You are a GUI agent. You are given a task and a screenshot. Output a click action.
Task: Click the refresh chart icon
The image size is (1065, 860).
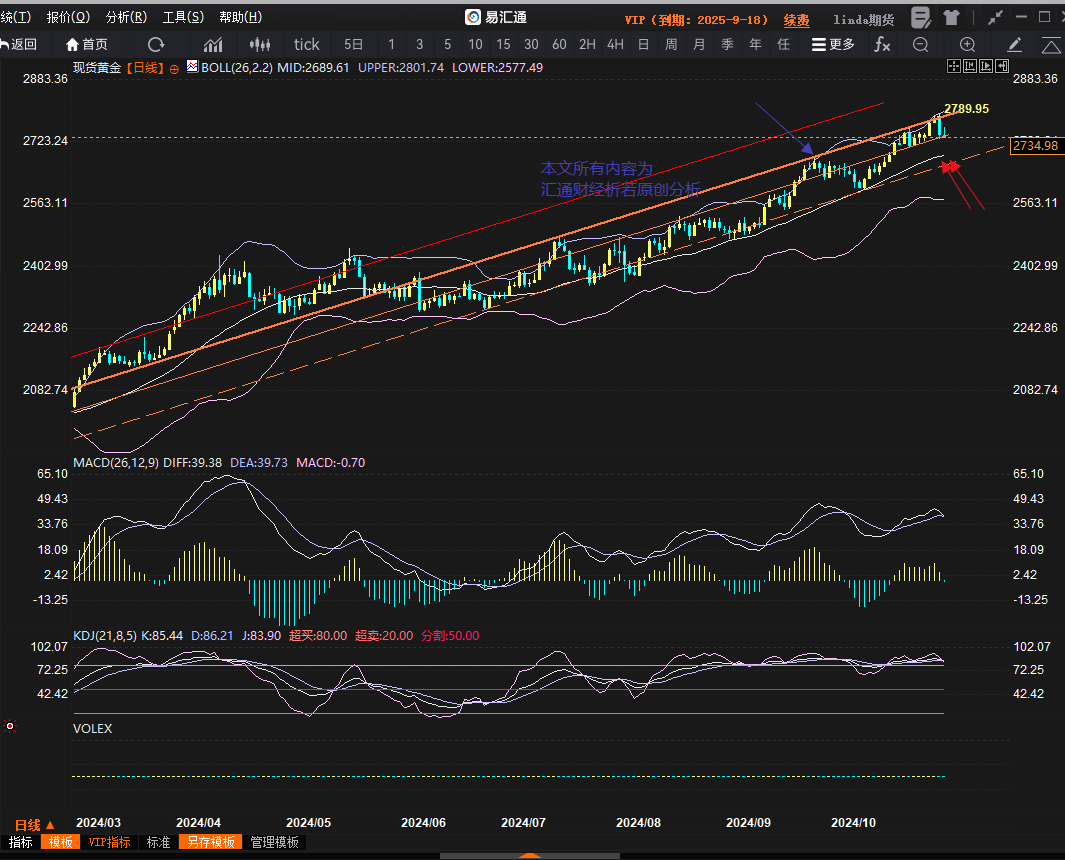(x=156, y=44)
